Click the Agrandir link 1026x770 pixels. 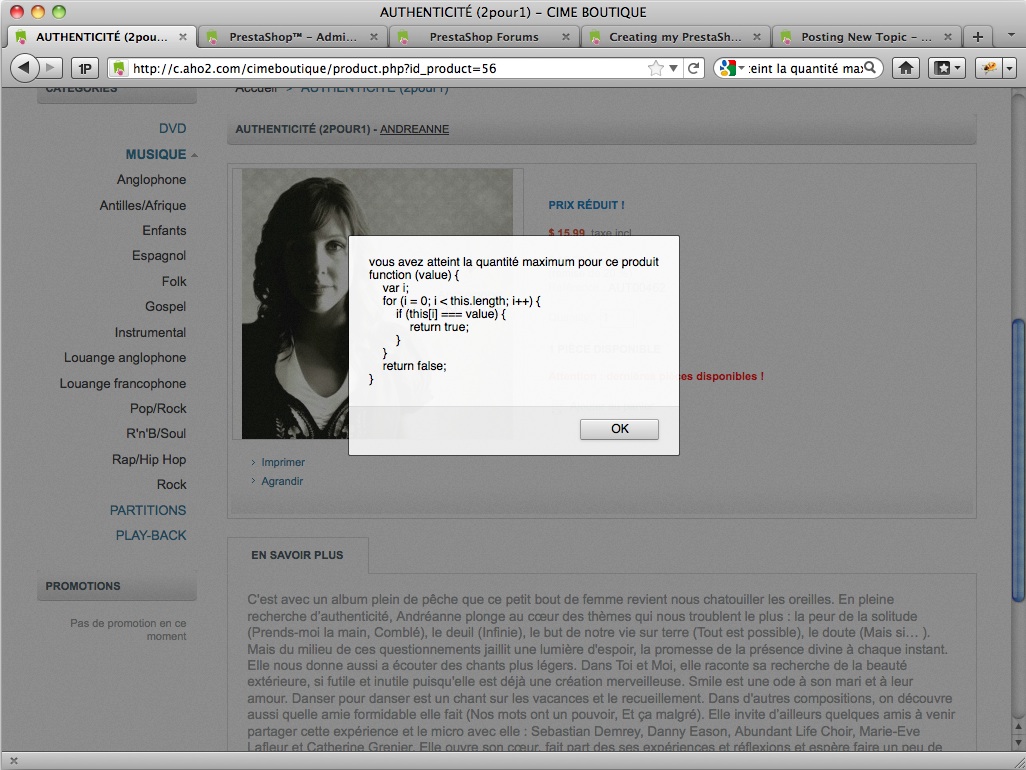(282, 481)
